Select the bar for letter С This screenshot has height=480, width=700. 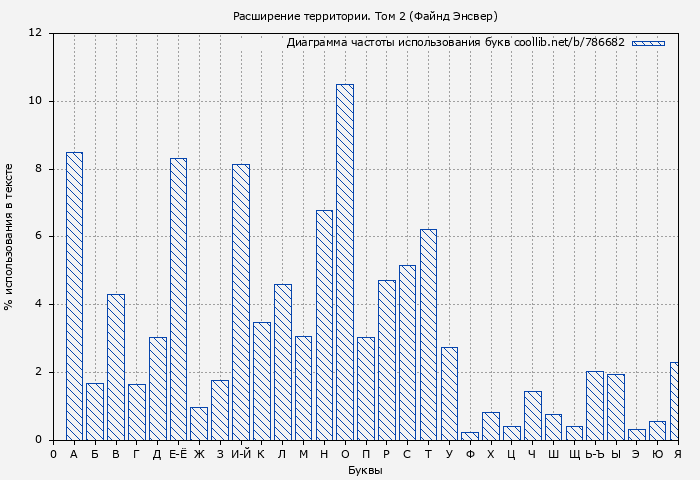pos(407,352)
